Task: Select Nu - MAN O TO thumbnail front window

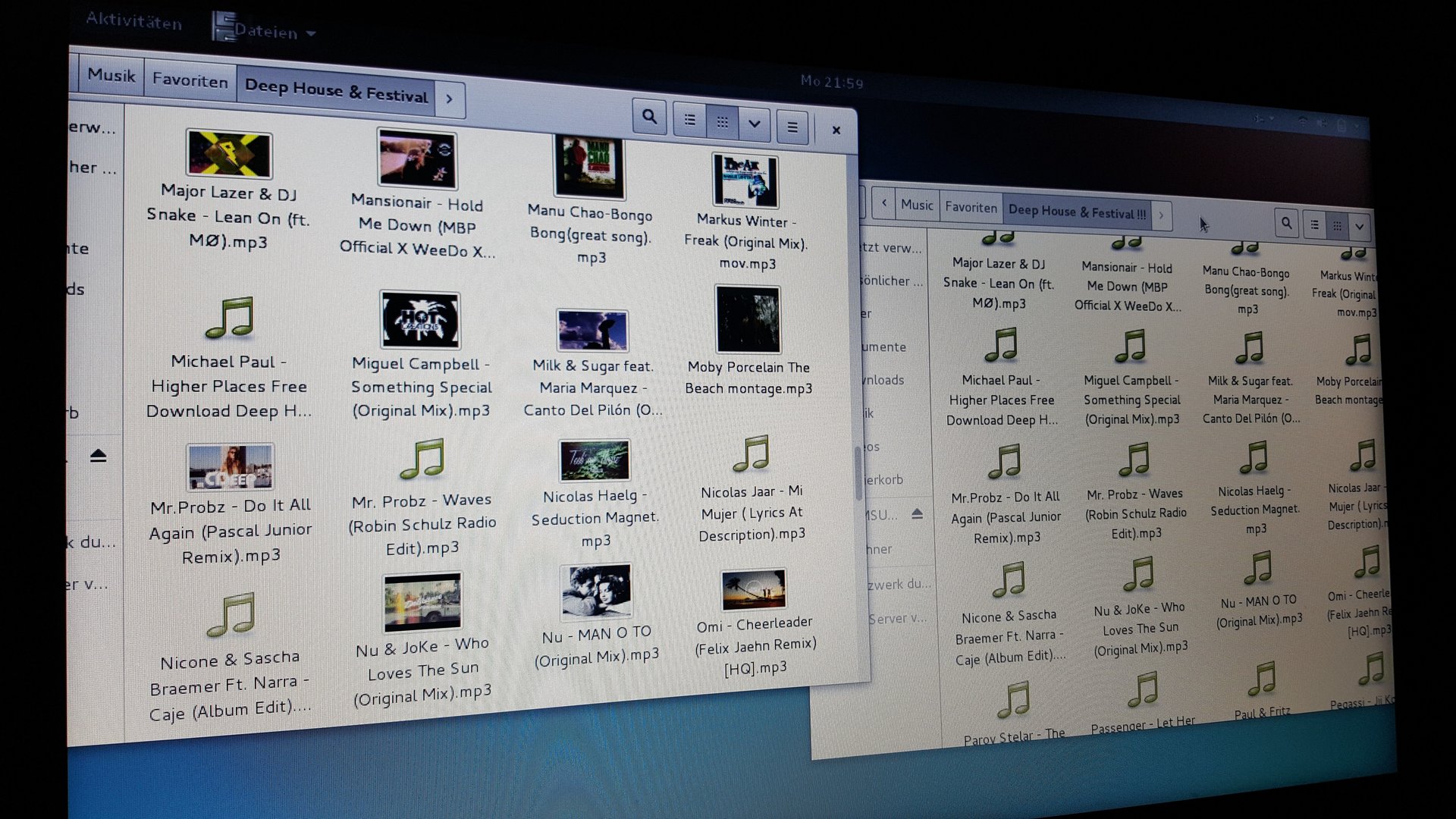Action: tap(597, 591)
